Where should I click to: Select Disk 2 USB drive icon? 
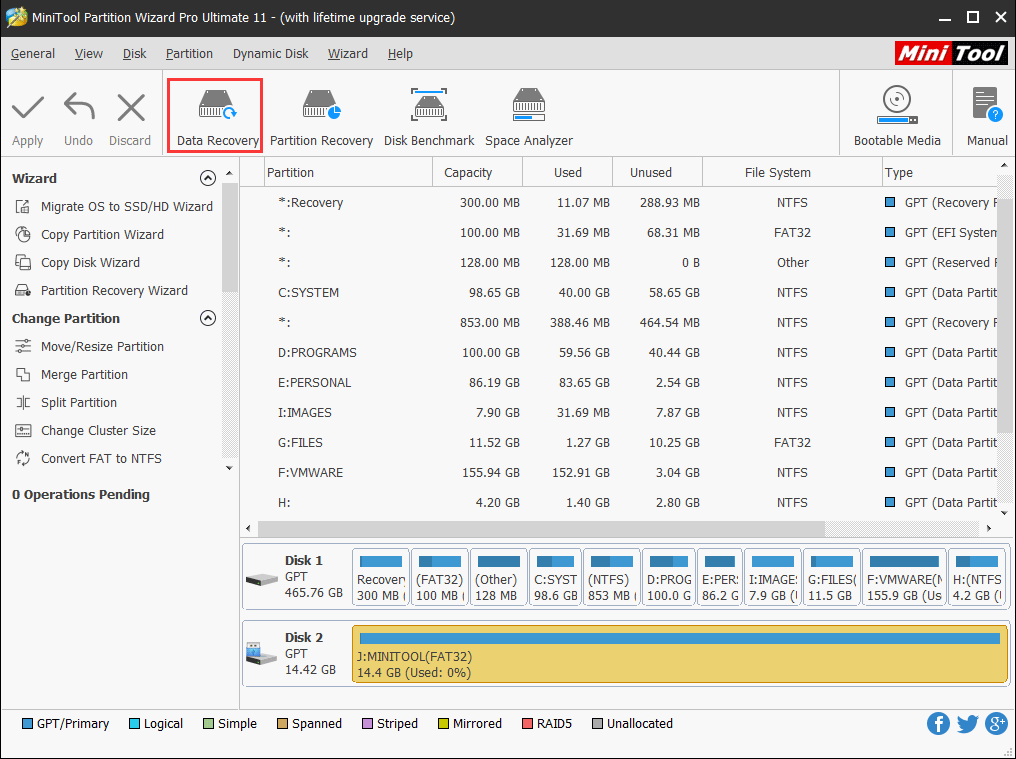click(x=262, y=653)
